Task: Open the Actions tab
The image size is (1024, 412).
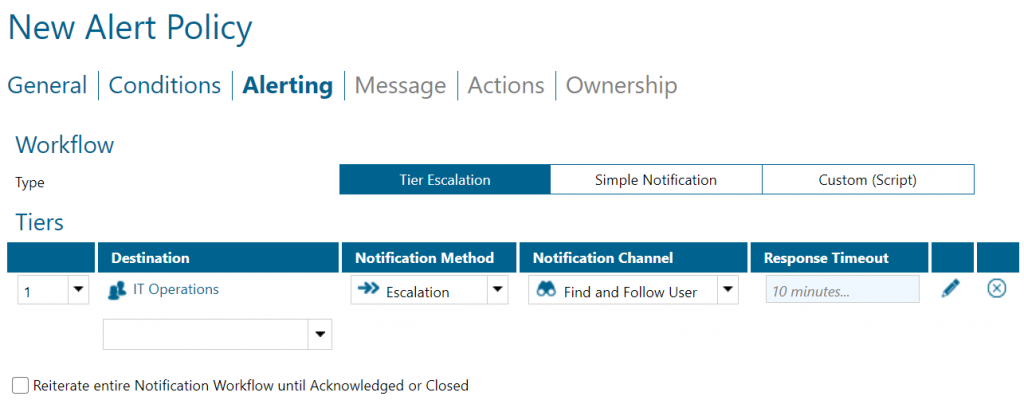Action: (506, 86)
